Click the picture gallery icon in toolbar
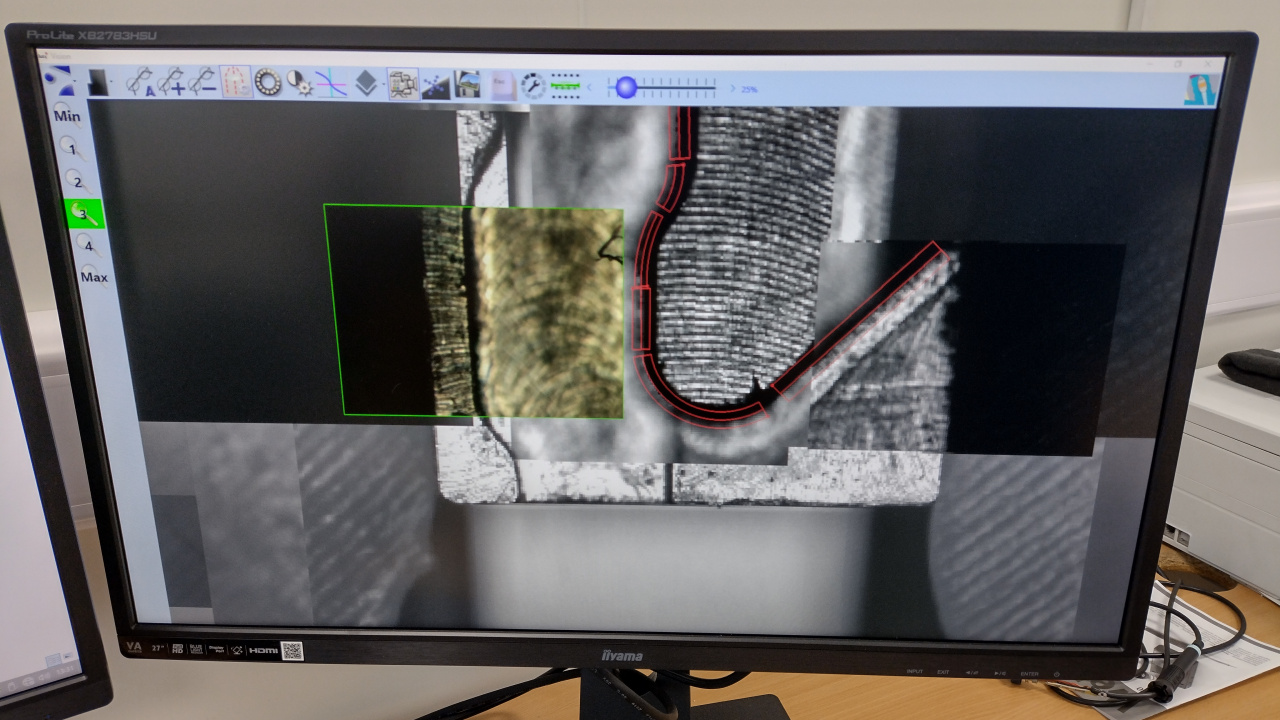The height and width of the screenshot is (720, 1280). tap(467, 85)
